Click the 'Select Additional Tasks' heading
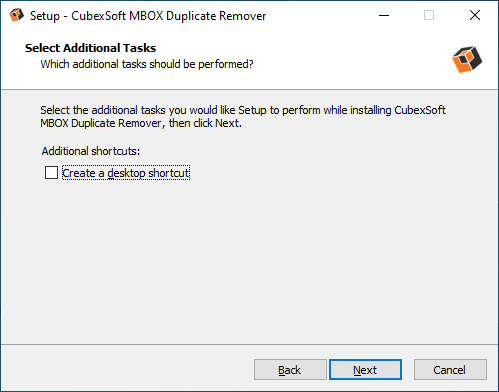 click(x=90, y=48)
